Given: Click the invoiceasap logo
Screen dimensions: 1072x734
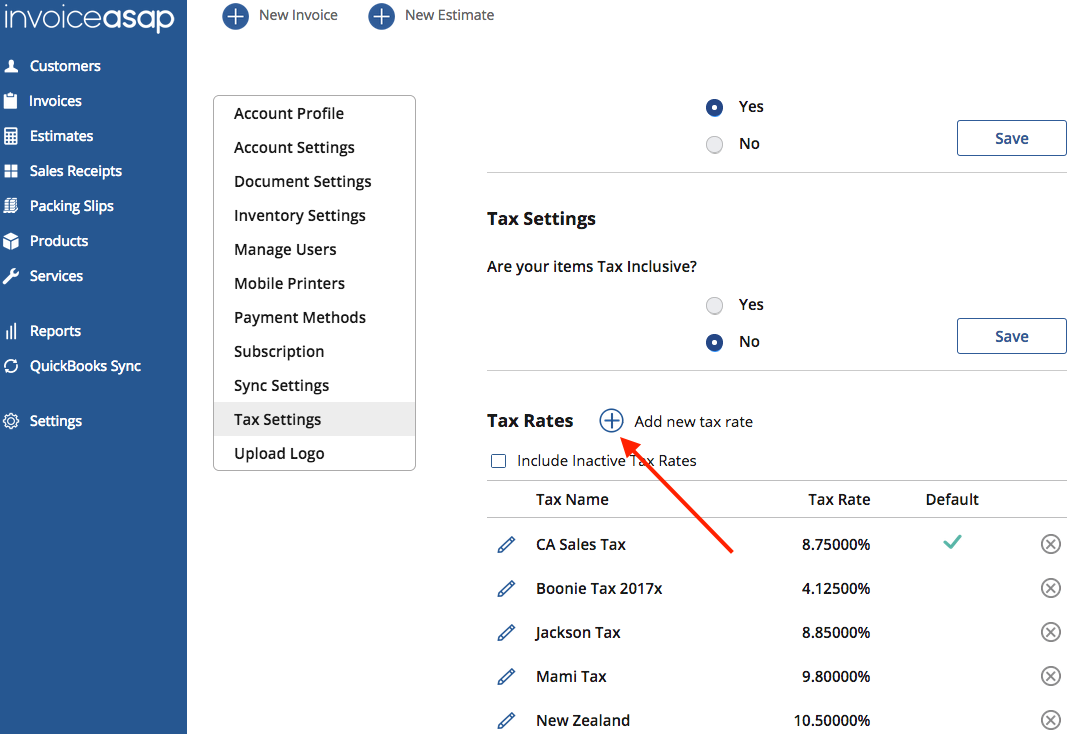Looking at the screenshot, I should tap(89, 17).
